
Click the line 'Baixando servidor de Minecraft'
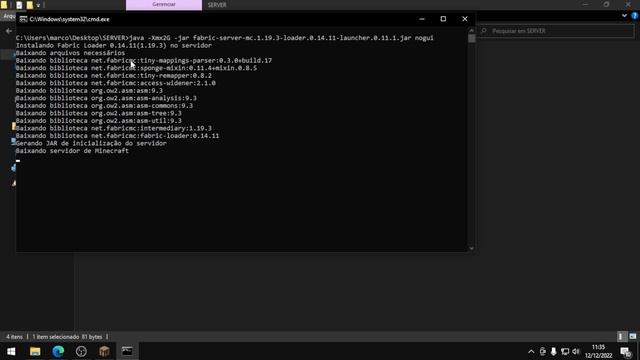pyautogui.click(x=72, y=151)
